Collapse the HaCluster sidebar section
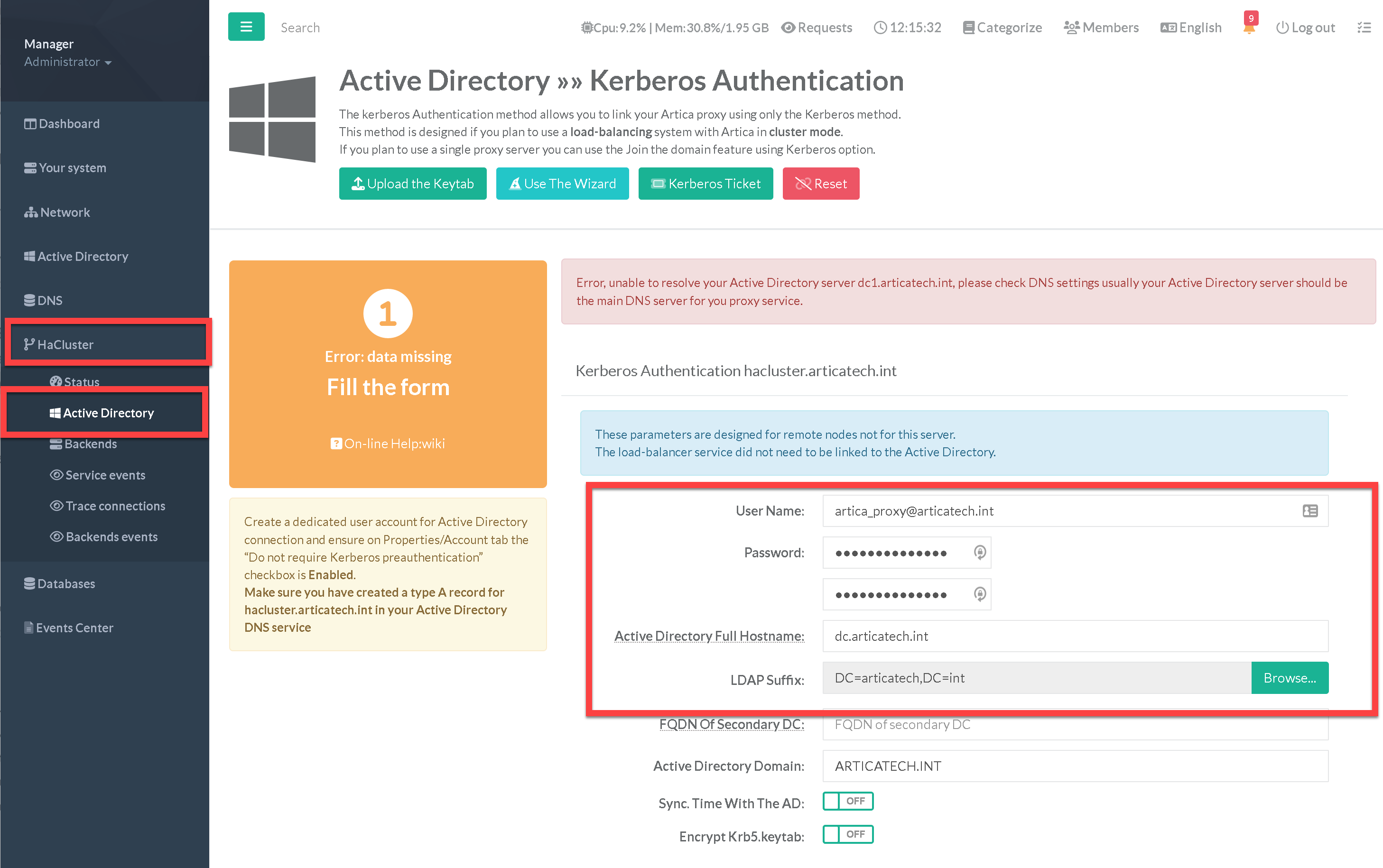Viewport: 1383px width, 868px height. (x=65, y=344)
